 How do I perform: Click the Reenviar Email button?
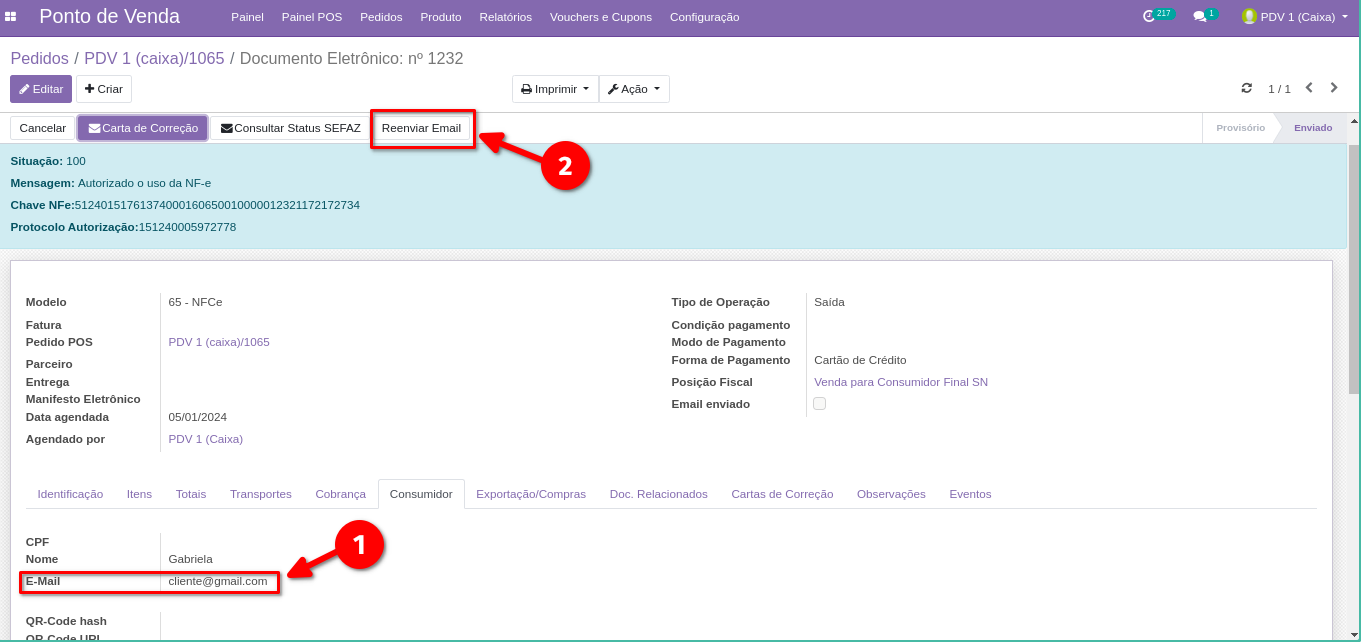[x=421, y=128]
